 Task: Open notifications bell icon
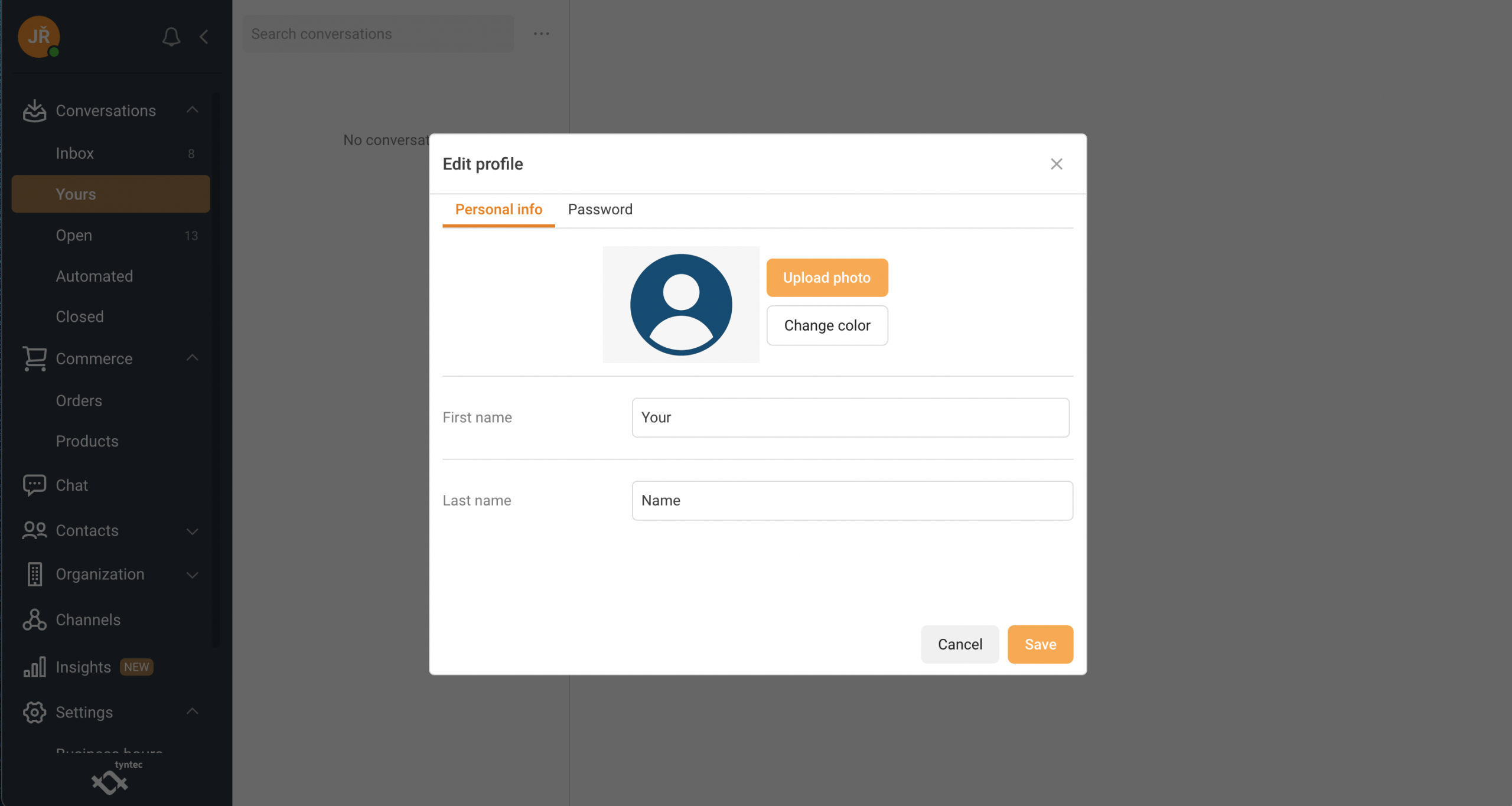coord(171,37)
